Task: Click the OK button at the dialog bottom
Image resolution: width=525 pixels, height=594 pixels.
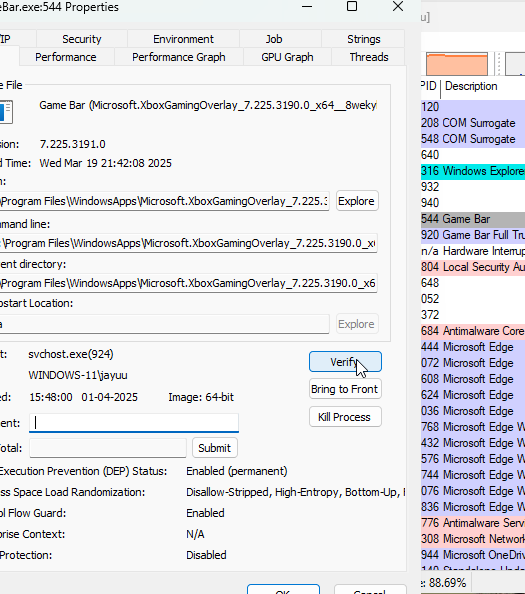Action: (x=283, y=589)
